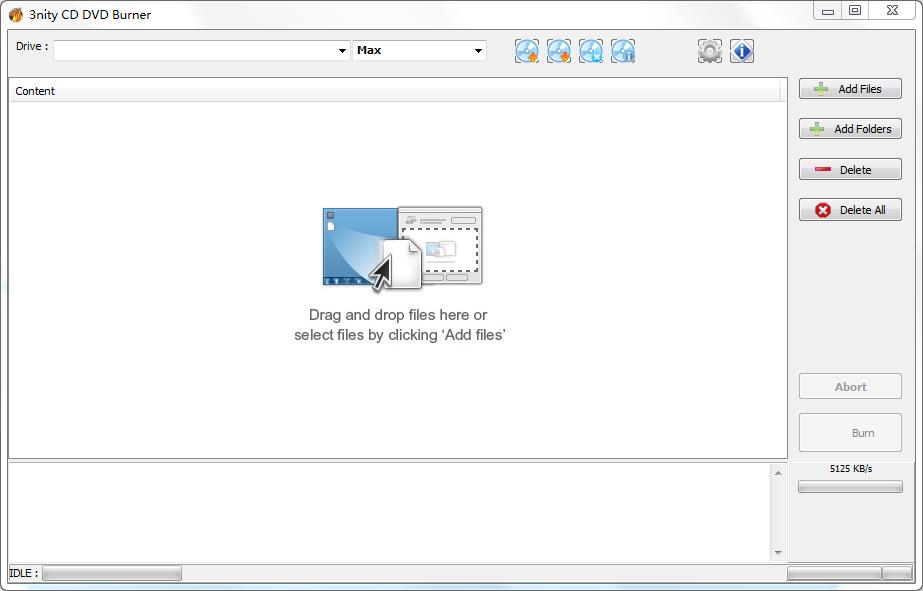Viewport: 923px width, 591px height.
Task: Click the Burn button
Action: 850,433
